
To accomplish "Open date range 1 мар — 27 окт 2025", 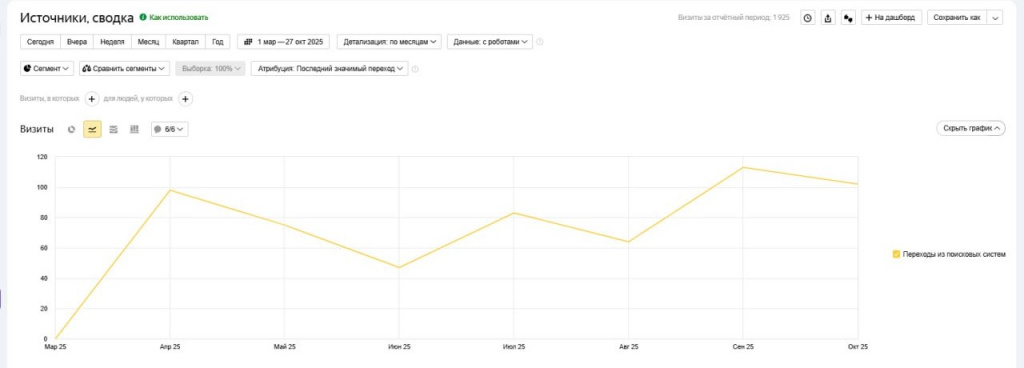I will (283, 42).
